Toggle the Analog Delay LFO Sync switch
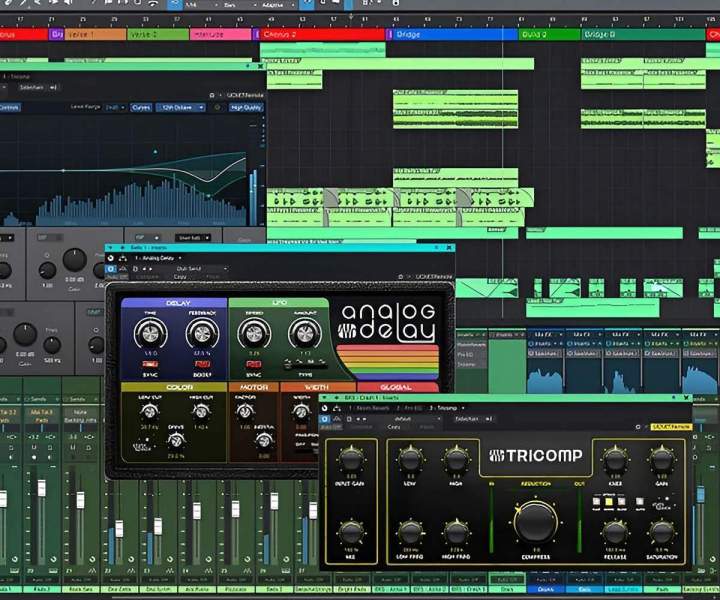 [254, 364]
